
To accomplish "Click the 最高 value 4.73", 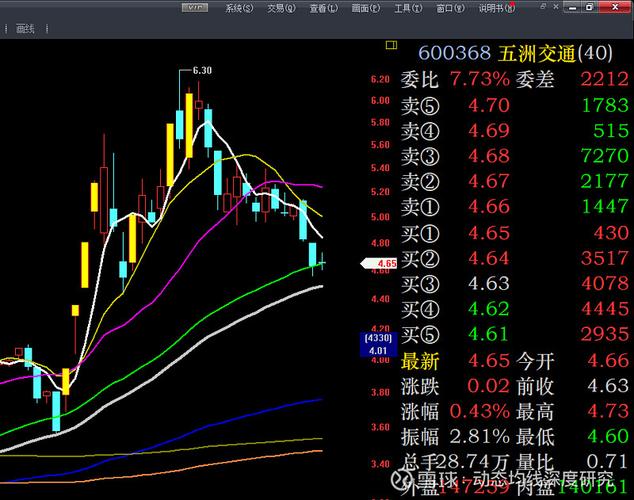I will coord(608,411).
